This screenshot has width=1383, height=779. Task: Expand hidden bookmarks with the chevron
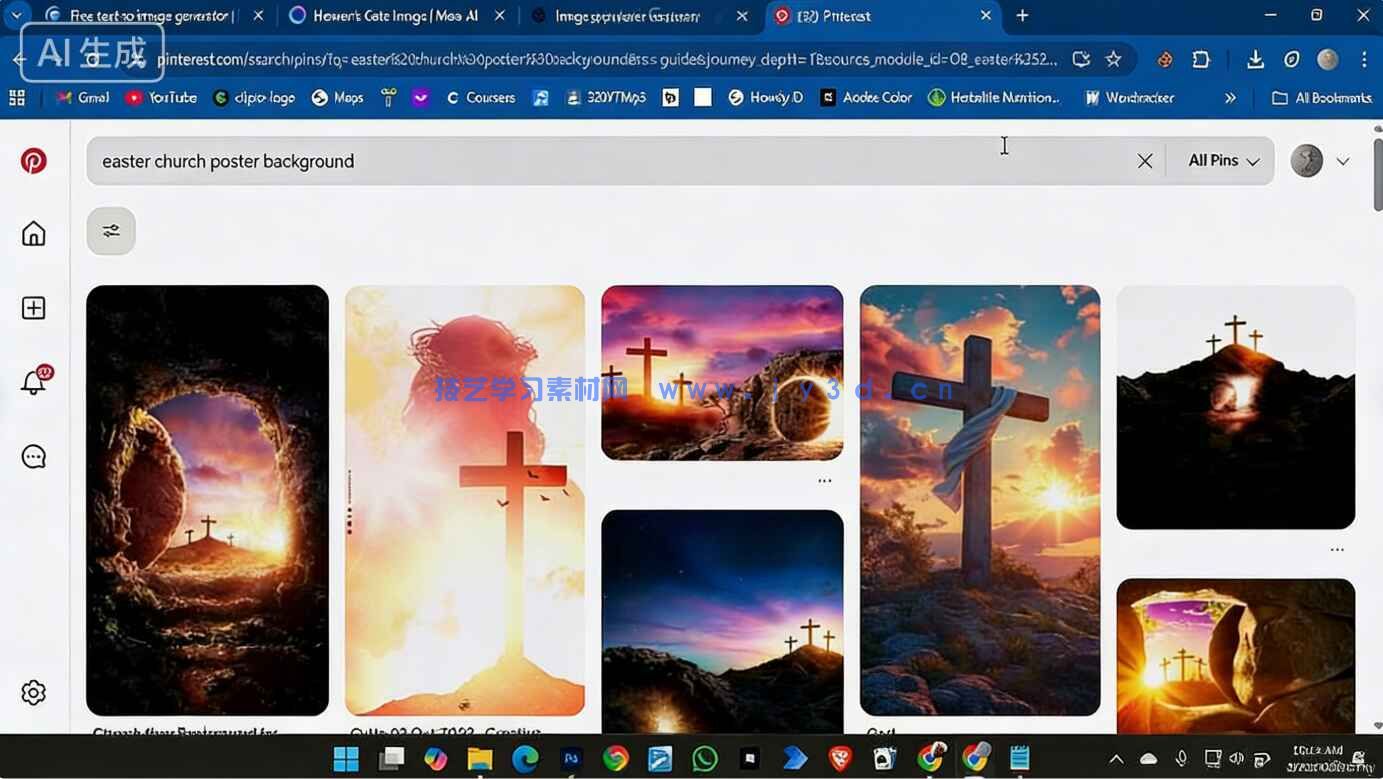click(x=1230, y=97)
